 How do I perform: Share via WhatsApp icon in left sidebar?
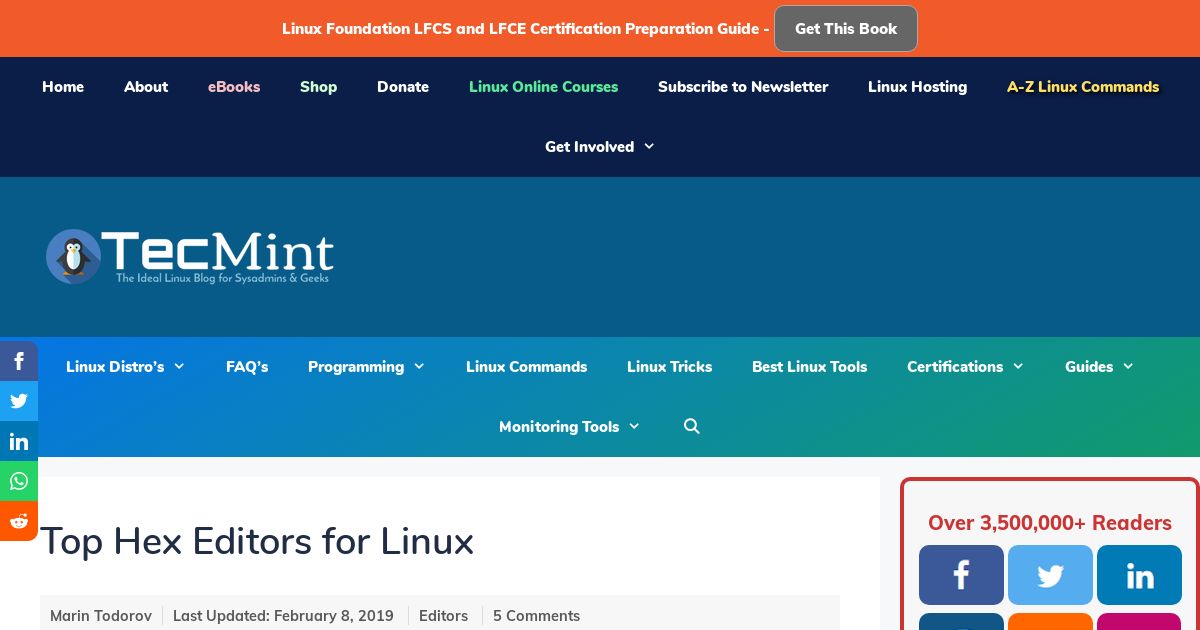pos(19,481)
